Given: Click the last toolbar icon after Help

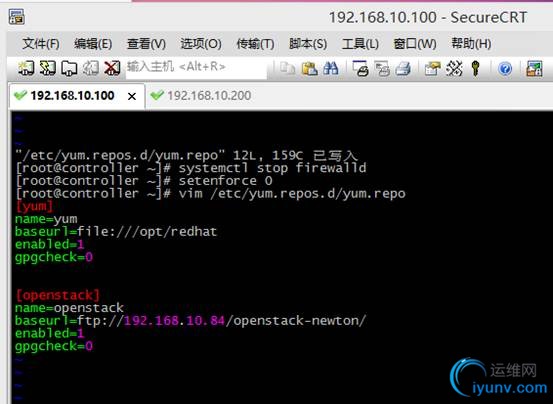Looking at the screenshot, I should tap(534, 68).
